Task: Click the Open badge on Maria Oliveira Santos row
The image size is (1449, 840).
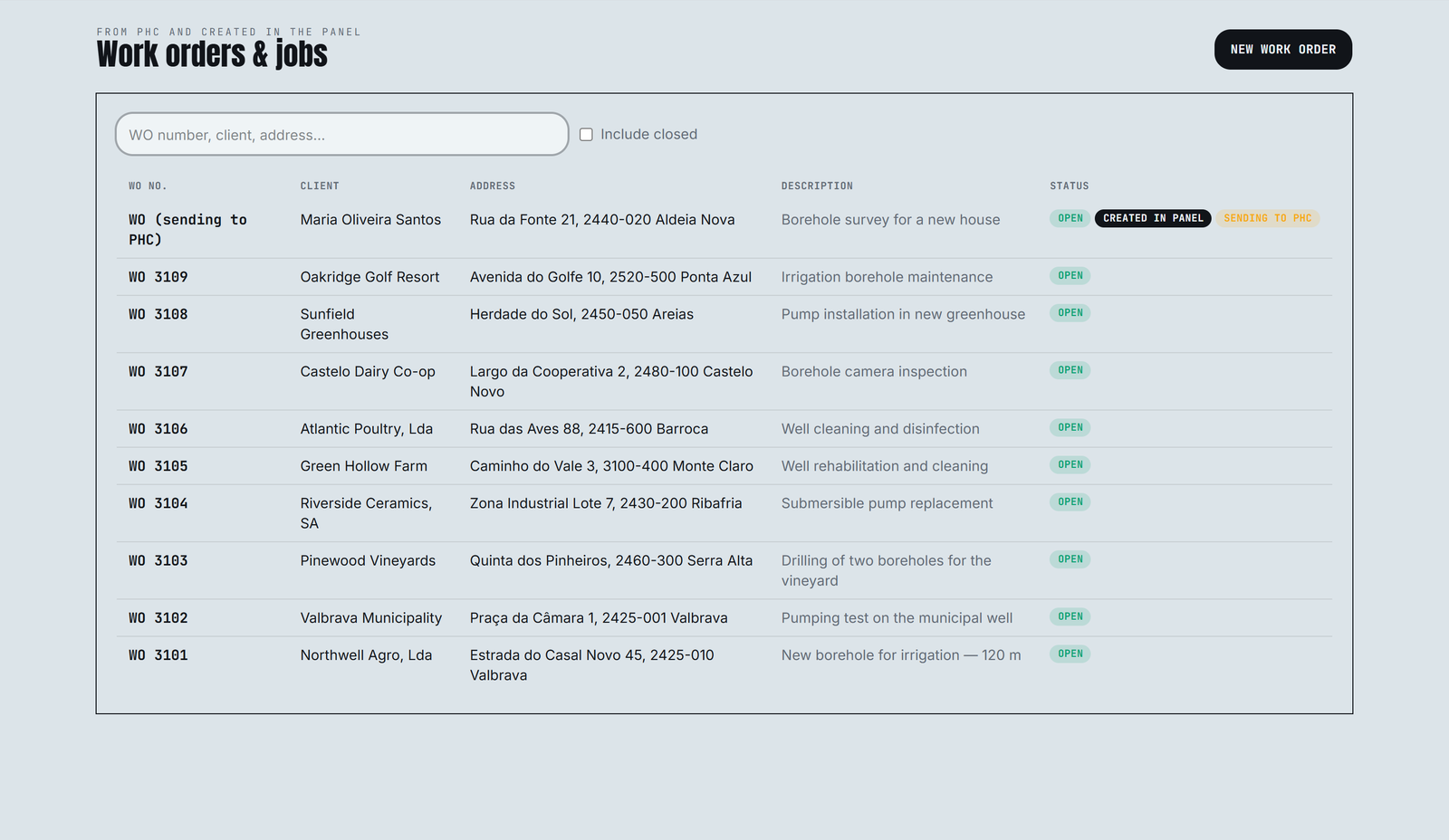Action: pos(1070,218)
